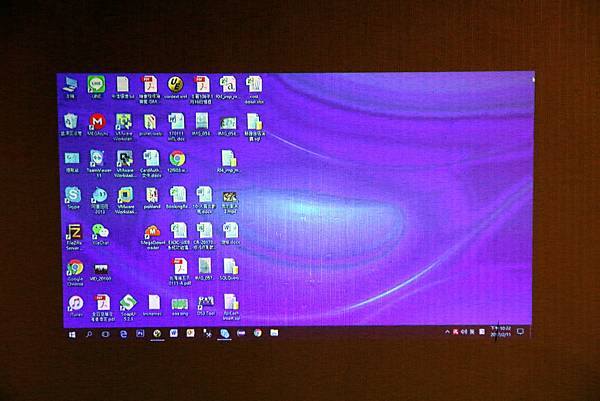Open SoapUI 5.2.5 shortcut
This screenshot has width=600, height=401.
click(128, 308)
